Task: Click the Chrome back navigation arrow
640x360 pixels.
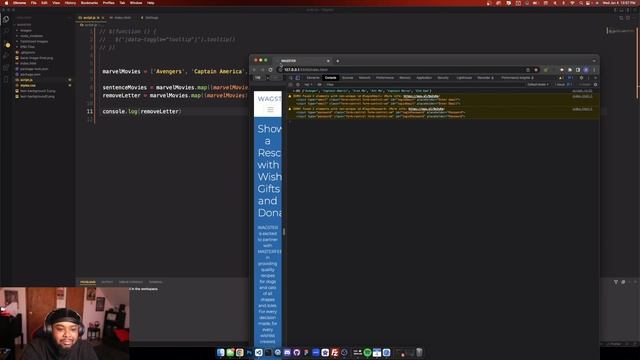Action: [x=254, y=70]
